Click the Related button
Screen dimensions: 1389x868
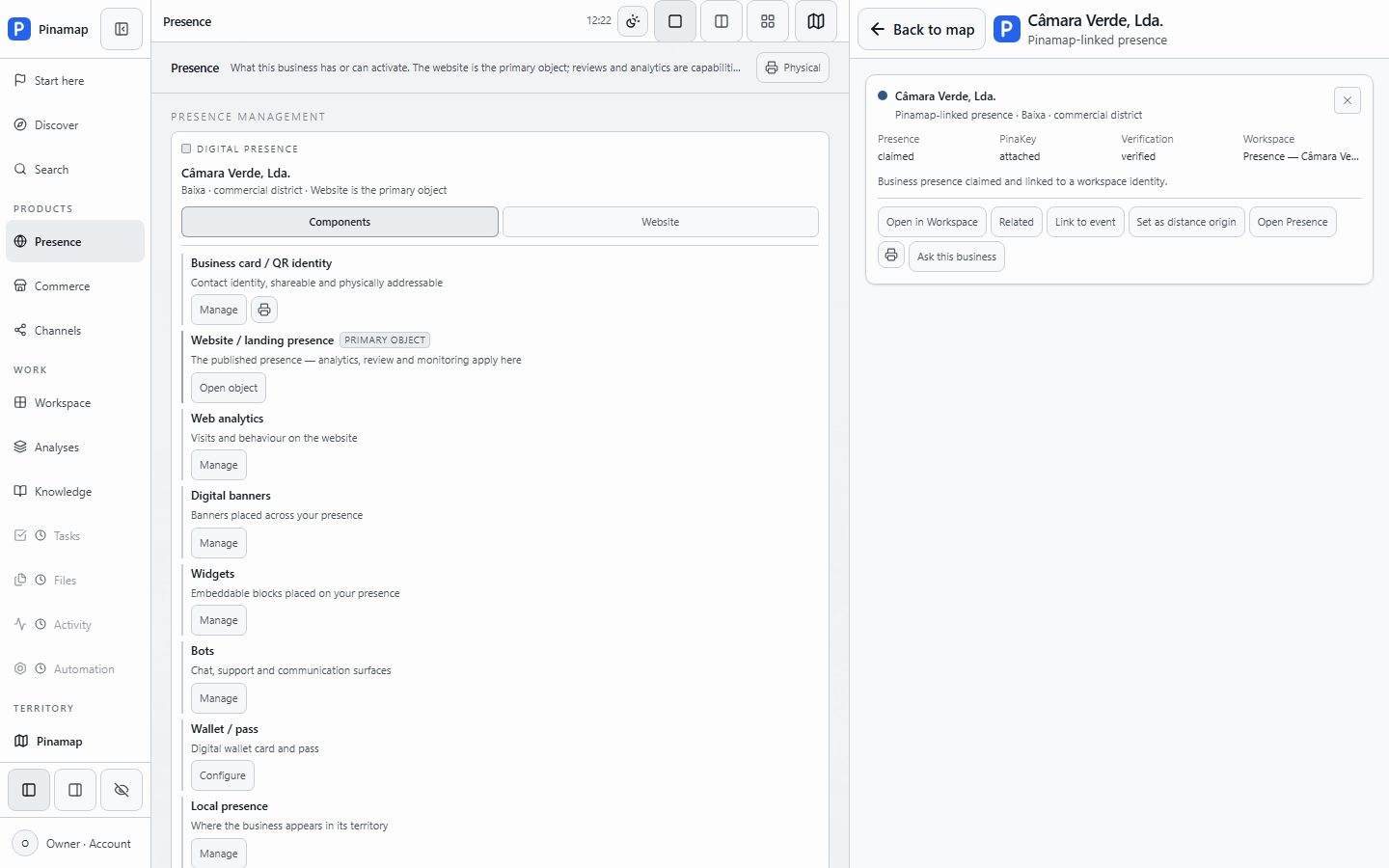tap(1017, 222)
